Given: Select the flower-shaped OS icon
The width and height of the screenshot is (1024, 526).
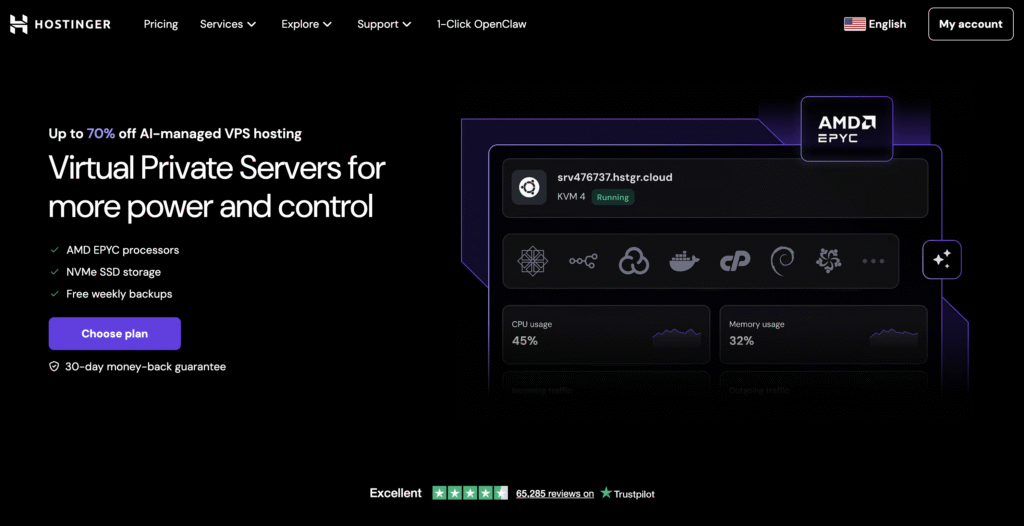Looking at the screenshot, I should coord(828,261).
